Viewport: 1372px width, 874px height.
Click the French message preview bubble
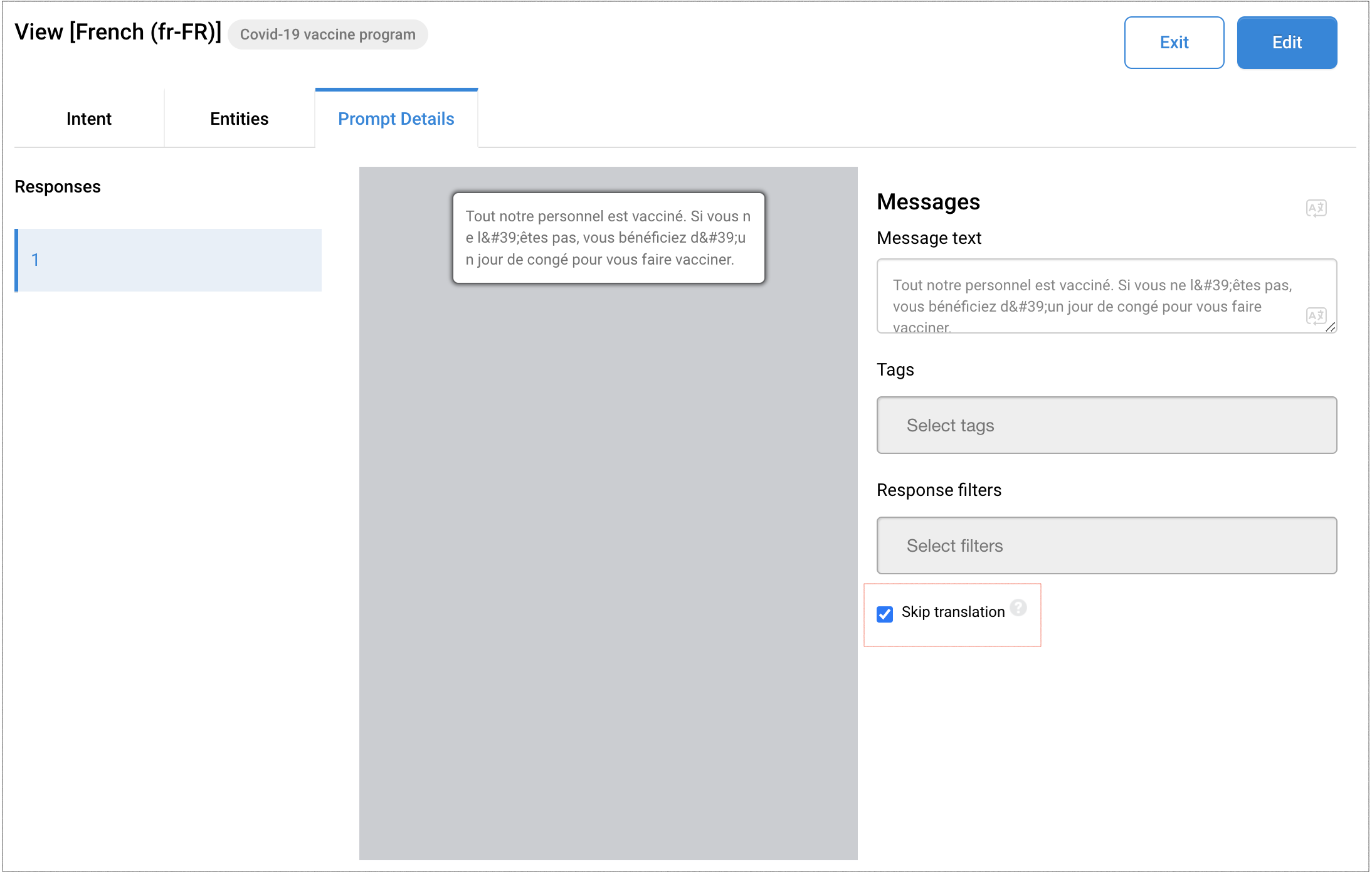(608, 238)
